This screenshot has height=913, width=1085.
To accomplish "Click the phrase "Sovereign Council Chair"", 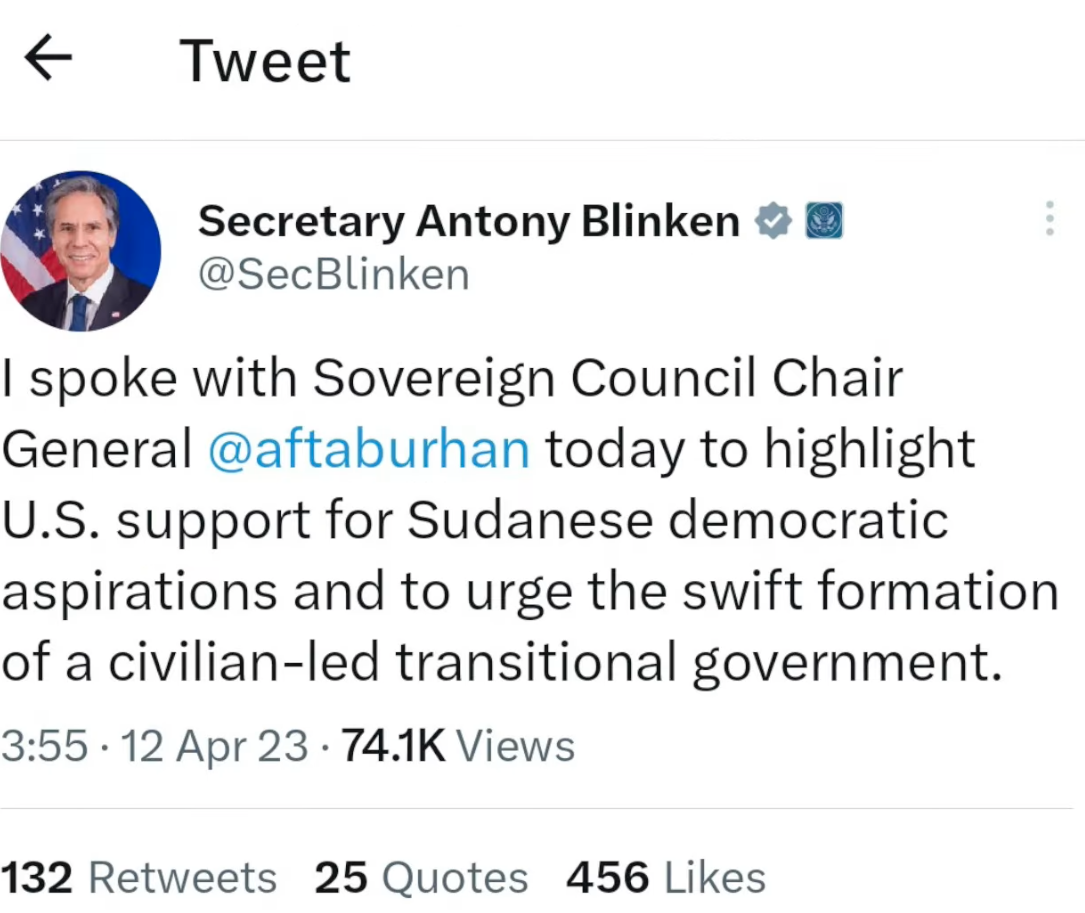I will (607, 378).
